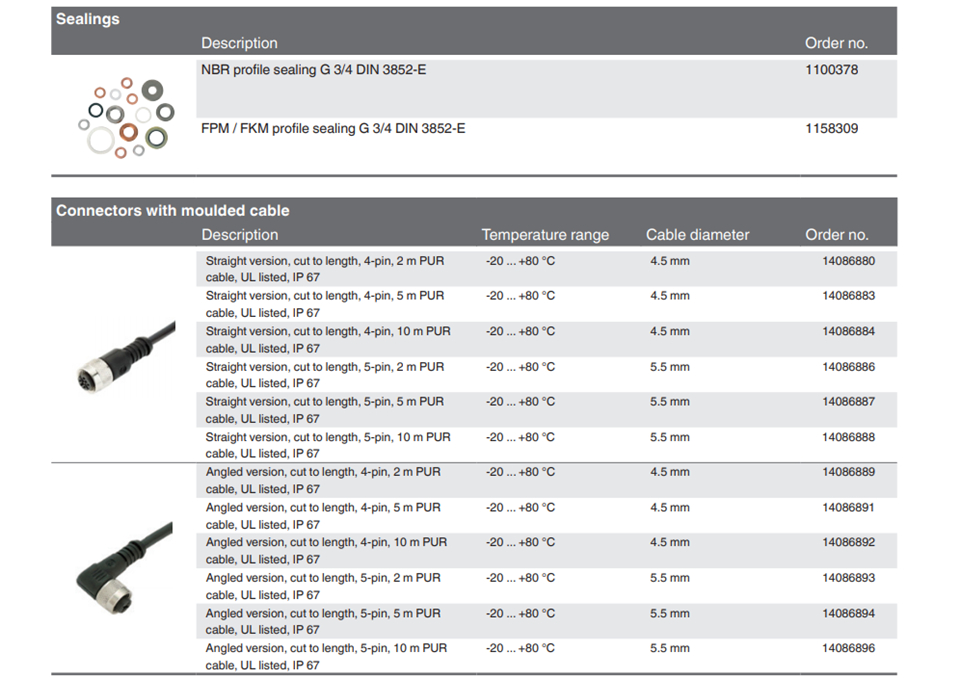The width and height of the screenshot is (960, 678).
Task: Click NBR profile sealing G 3/4 description
Action: (x=313, y=70)
